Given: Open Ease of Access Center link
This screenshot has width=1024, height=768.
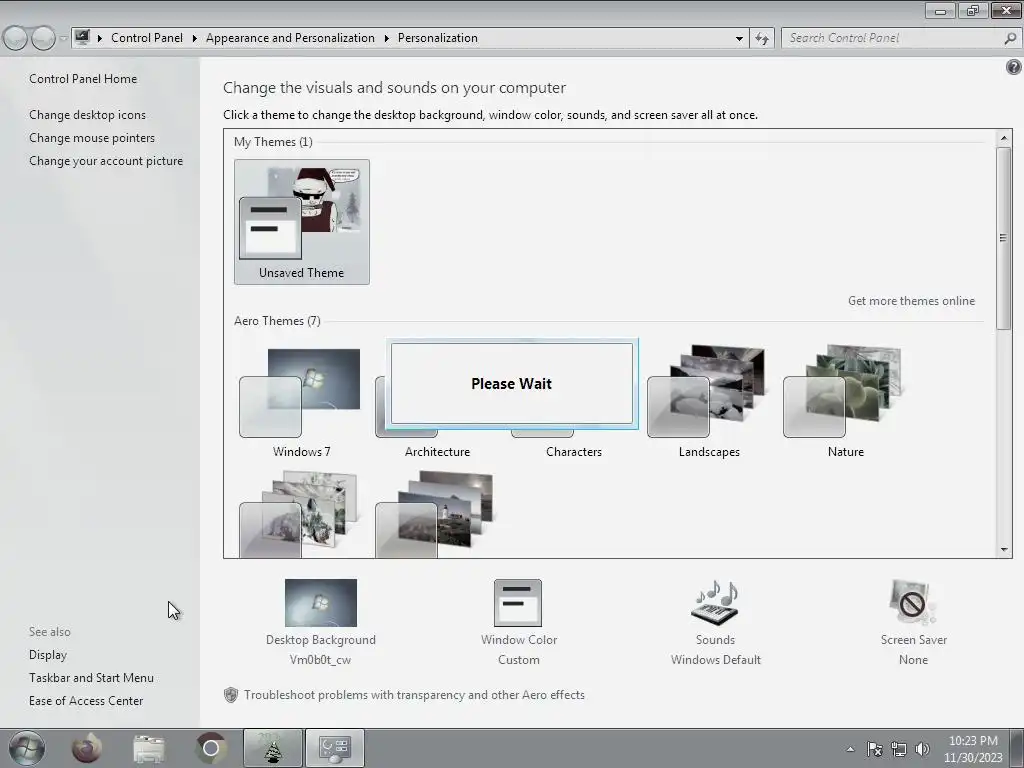Looking at the screenshot, I should 86,701.
